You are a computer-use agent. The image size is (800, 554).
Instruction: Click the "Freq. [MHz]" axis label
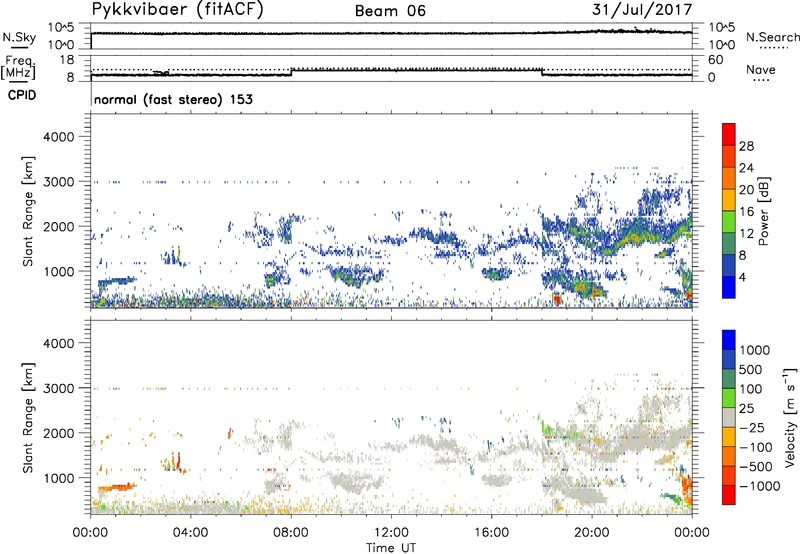[18, 68]
